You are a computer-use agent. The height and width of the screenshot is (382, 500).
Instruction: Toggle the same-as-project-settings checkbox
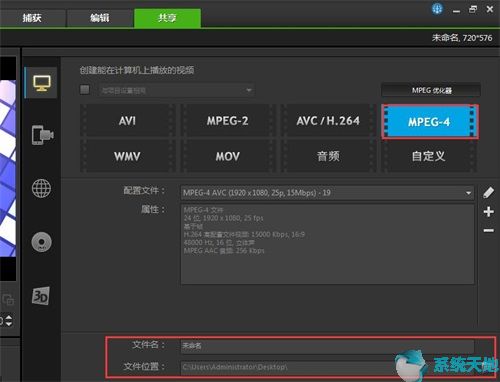[x=85, y=89]
